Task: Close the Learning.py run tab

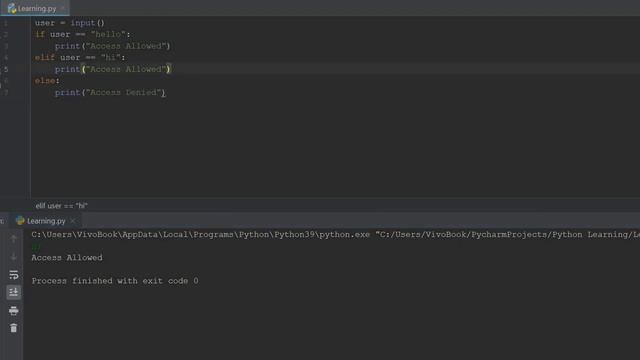Action: [73, 221]
